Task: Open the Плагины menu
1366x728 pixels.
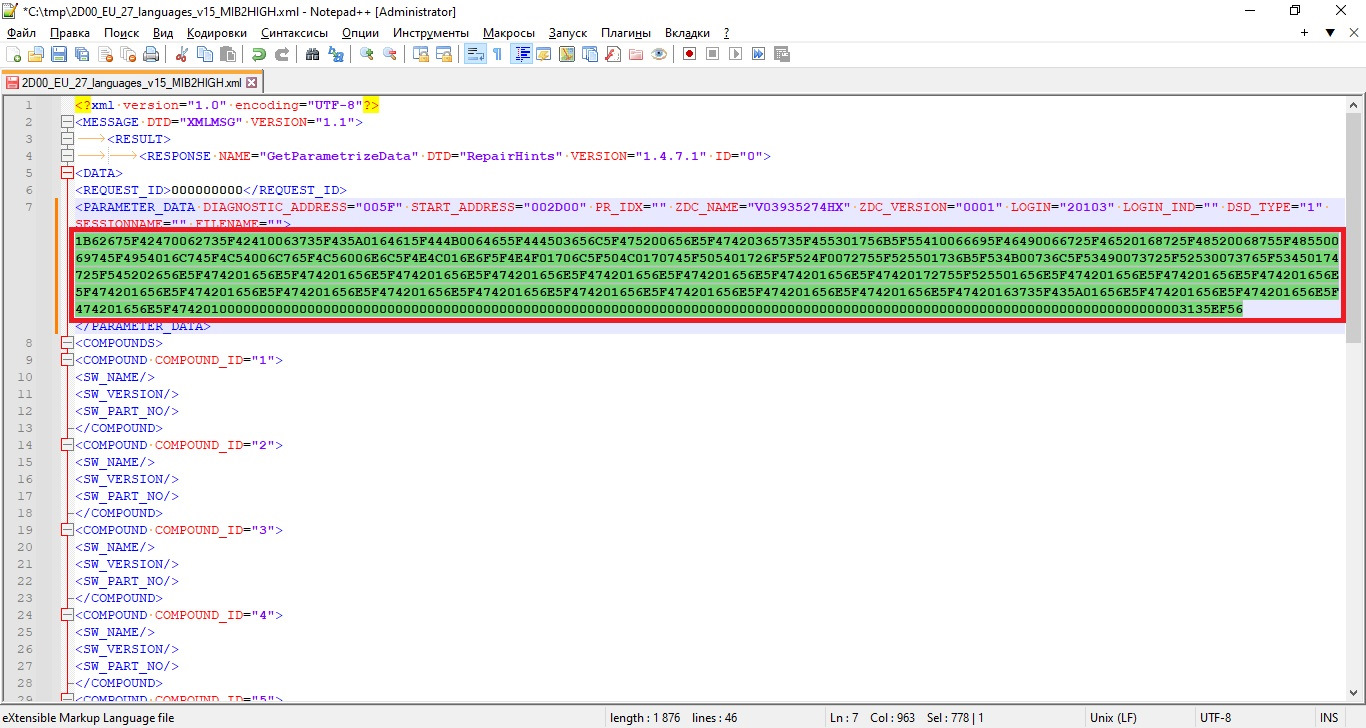Action: click(x=626, y=32)
